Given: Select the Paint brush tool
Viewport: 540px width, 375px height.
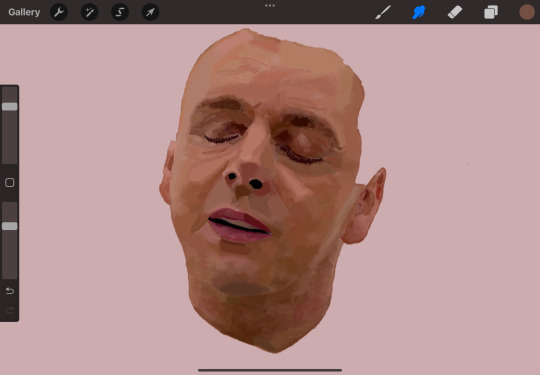Looking at the screenshot, I should 383,12.
